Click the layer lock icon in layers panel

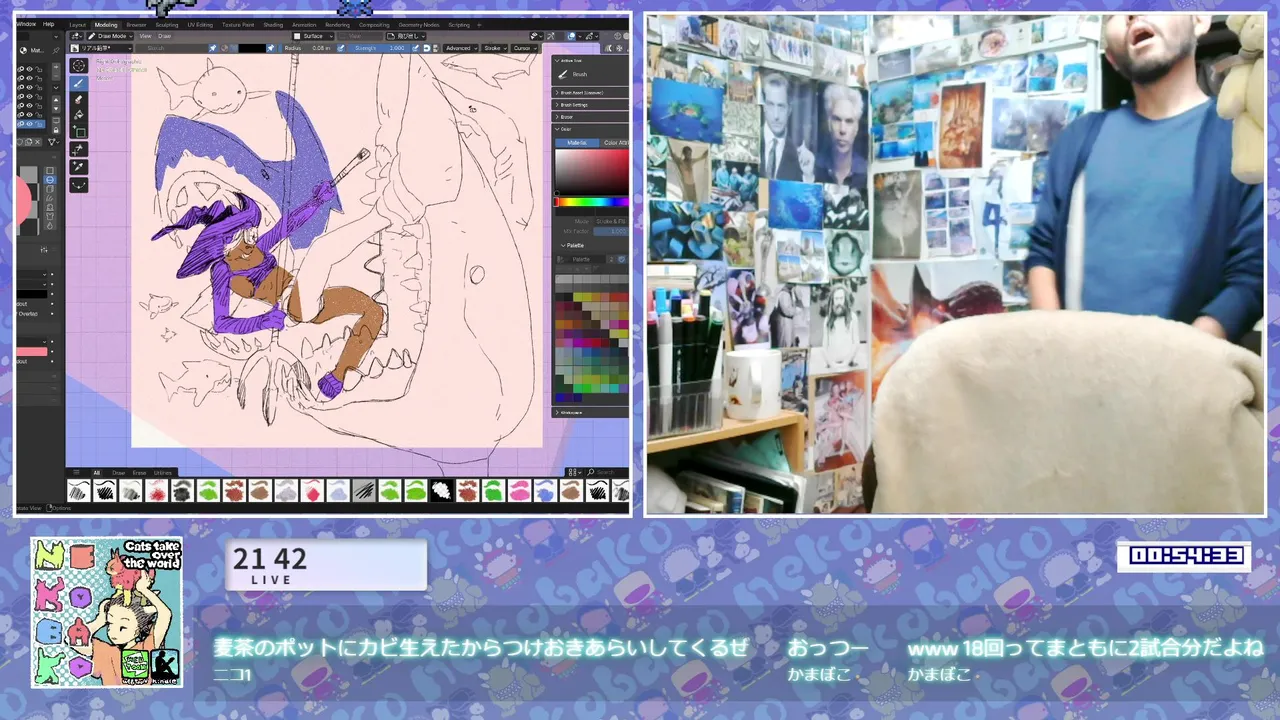pyautogui.click(x=56, y=130)
